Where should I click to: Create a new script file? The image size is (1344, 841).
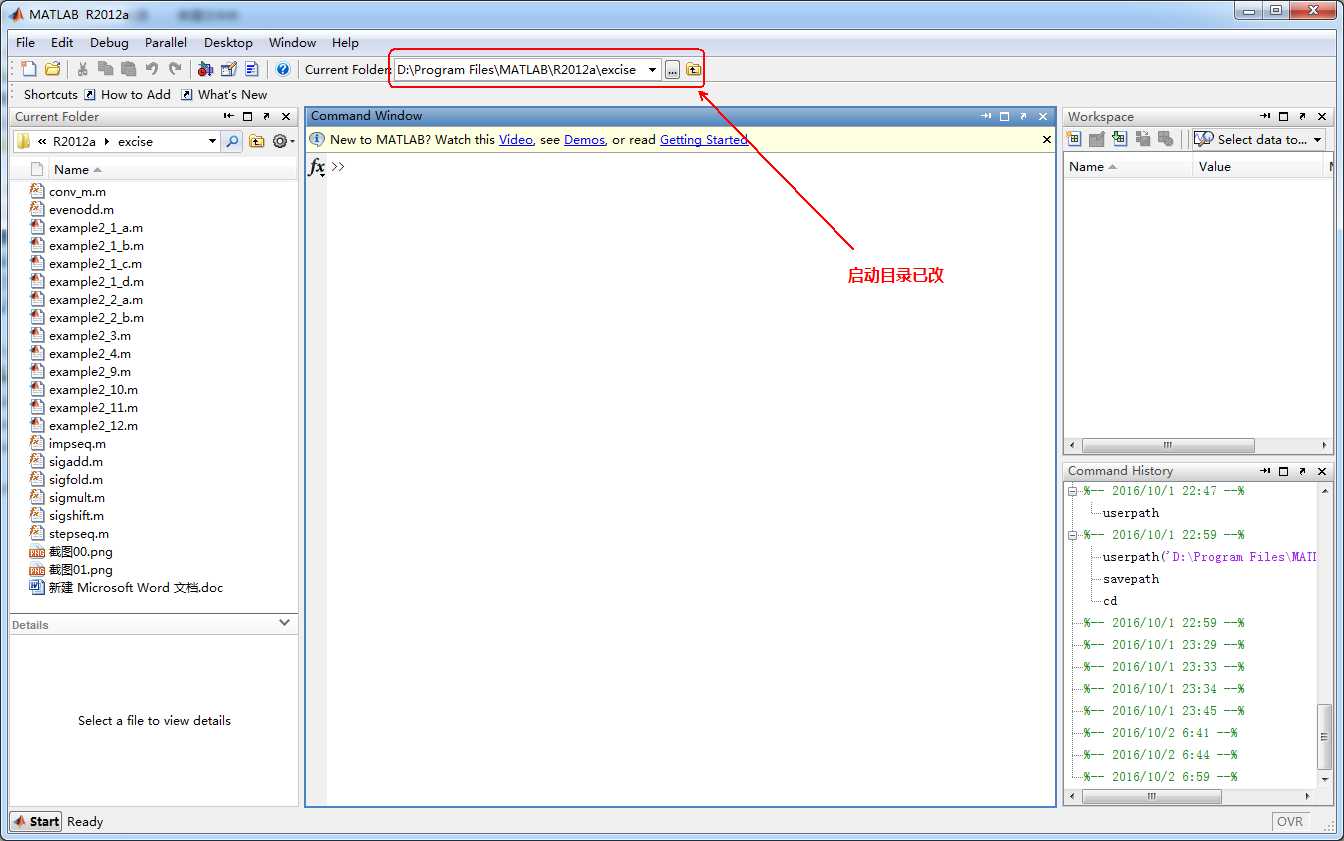[x=29, y=69]
